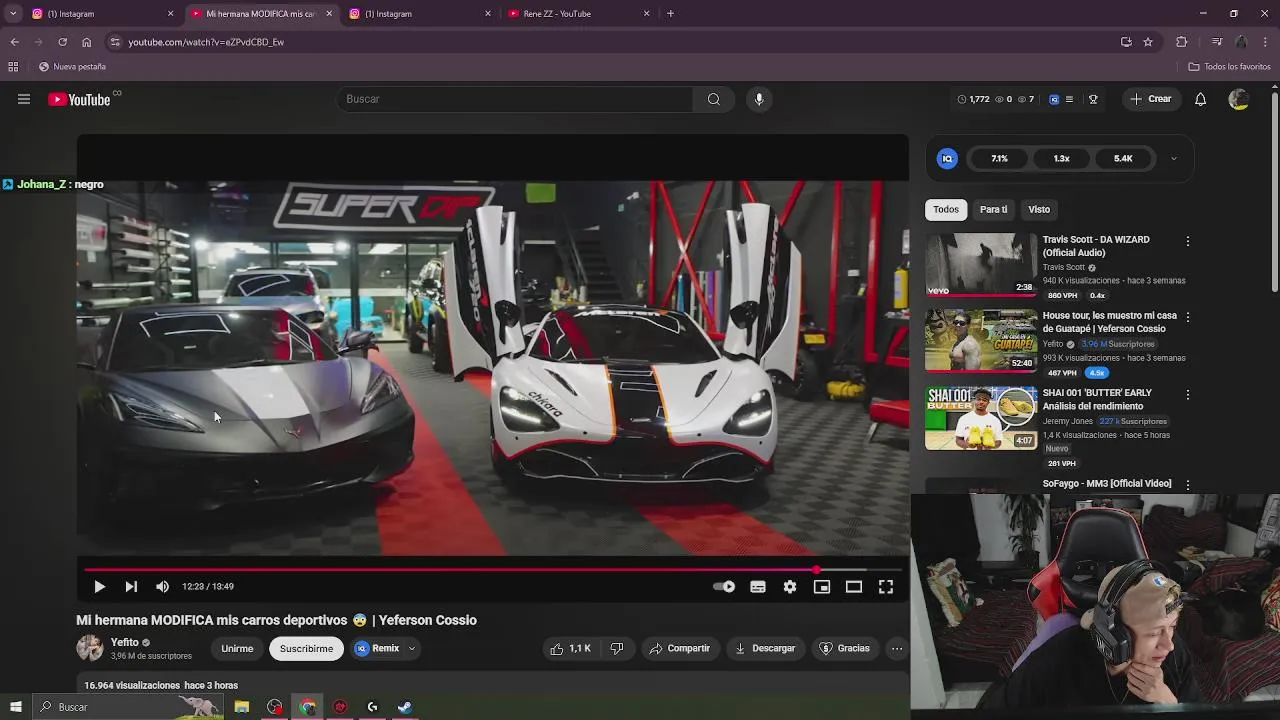Skip to next video
The image size is (1280, 720).
pos(131,587)
